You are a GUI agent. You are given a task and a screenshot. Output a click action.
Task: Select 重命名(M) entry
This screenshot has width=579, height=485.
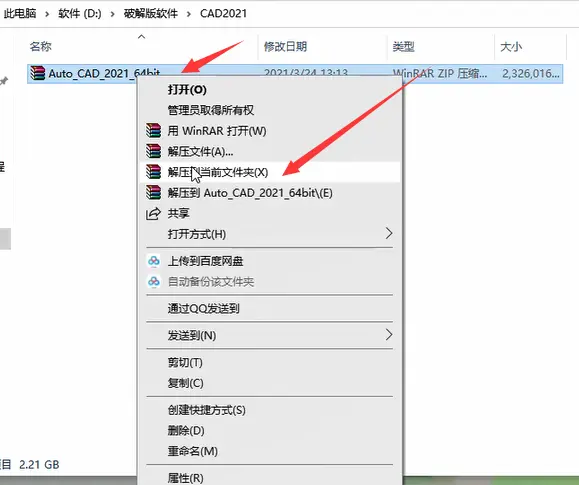pyautogui.click(x=270, y=451)
